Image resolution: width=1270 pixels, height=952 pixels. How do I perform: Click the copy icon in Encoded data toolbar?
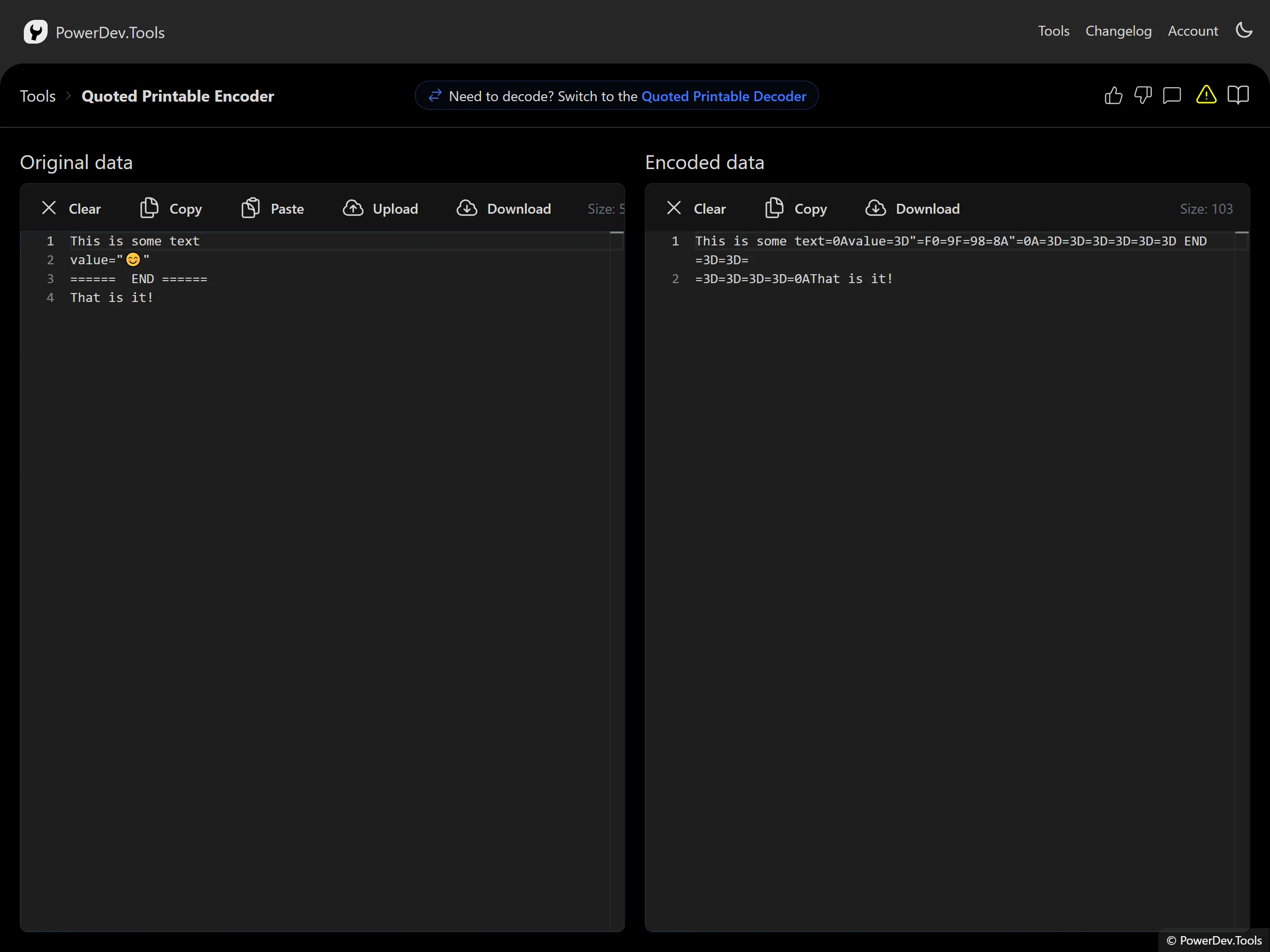pyautogui.click(x=774, y=208)
